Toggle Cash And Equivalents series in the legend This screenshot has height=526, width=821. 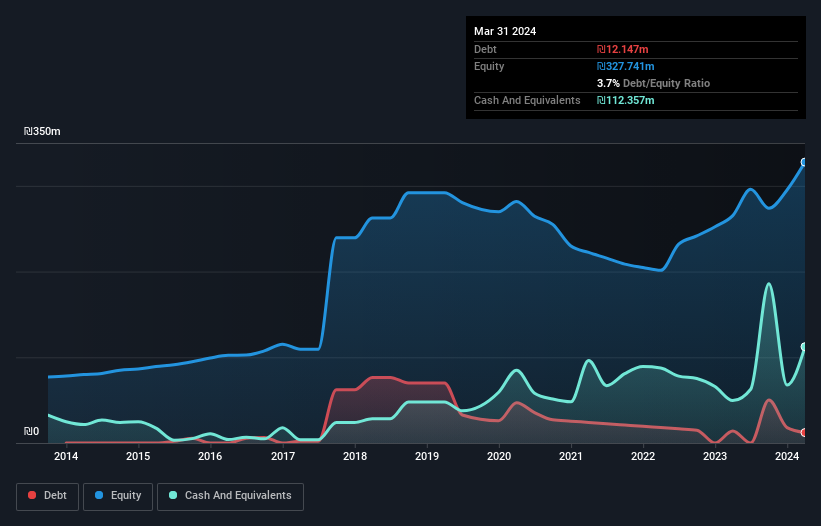(x=230, y=496)
